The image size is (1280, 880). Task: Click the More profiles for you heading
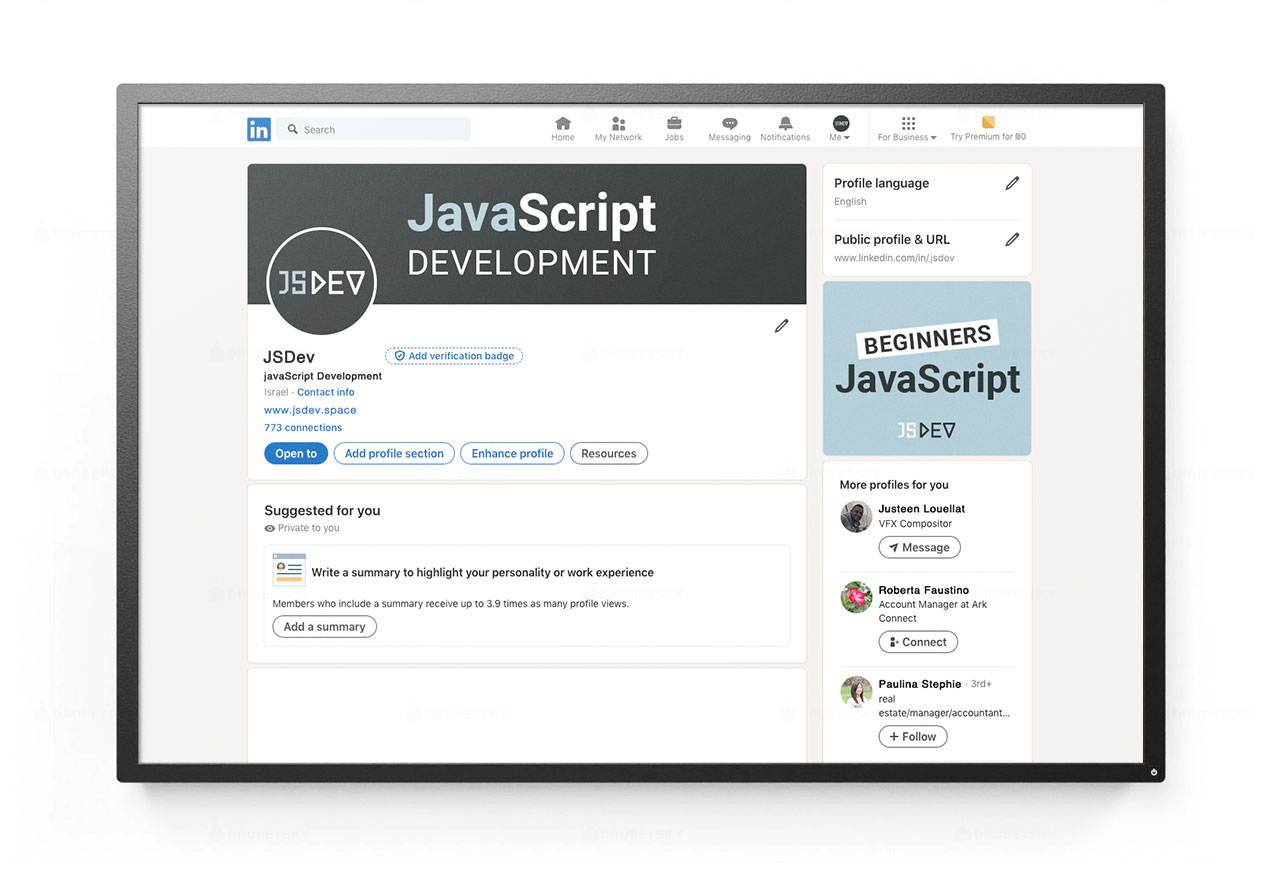tap(894, 485)
